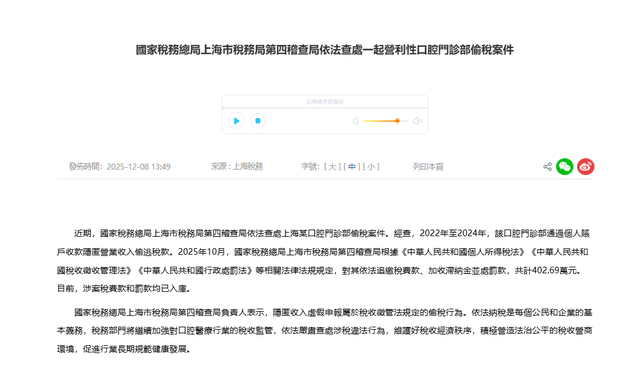Click the final line starting 環境，促進行業
Viewport: 640px width, 383px height.
coord(124,349)
